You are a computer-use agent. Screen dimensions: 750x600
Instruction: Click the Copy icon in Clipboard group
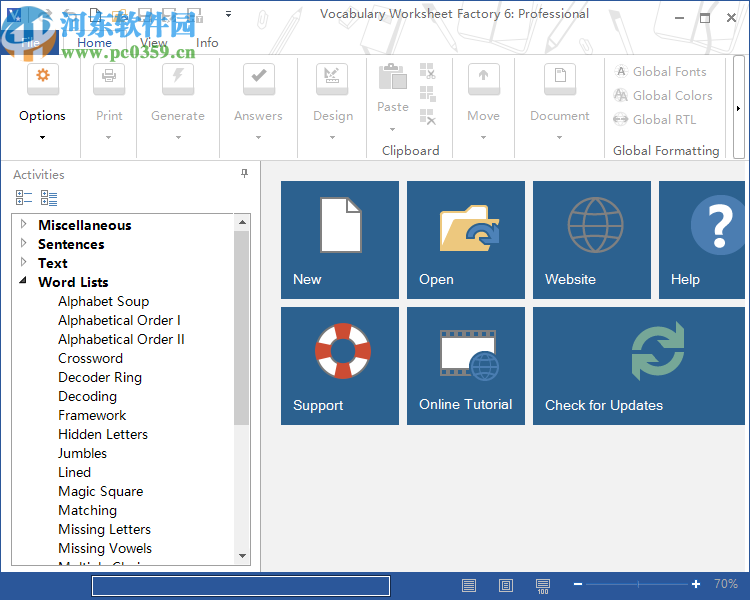click(x=428, y=94)
